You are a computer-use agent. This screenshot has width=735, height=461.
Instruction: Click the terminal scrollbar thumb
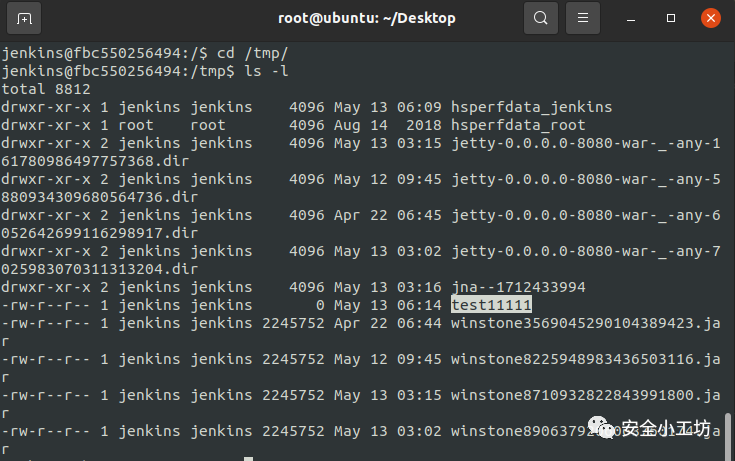(728, 436)
